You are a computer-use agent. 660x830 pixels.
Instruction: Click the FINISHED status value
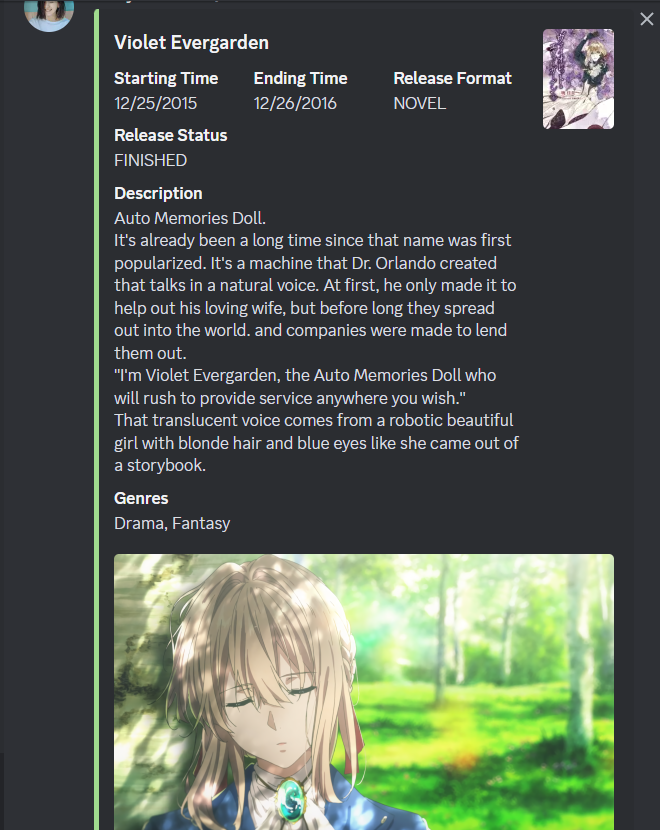pyautogui.click(x=150, y=160)
